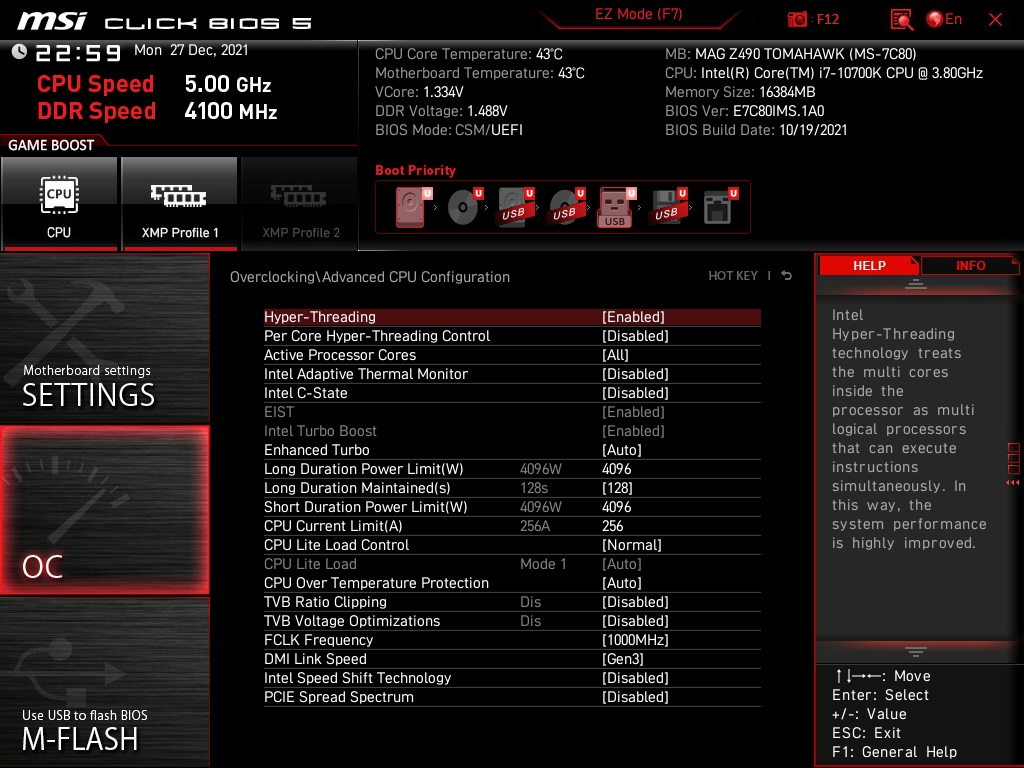Edit Short Duration Power Limit 4096 field
This screenshot has height=768, width=1024.
616,506
